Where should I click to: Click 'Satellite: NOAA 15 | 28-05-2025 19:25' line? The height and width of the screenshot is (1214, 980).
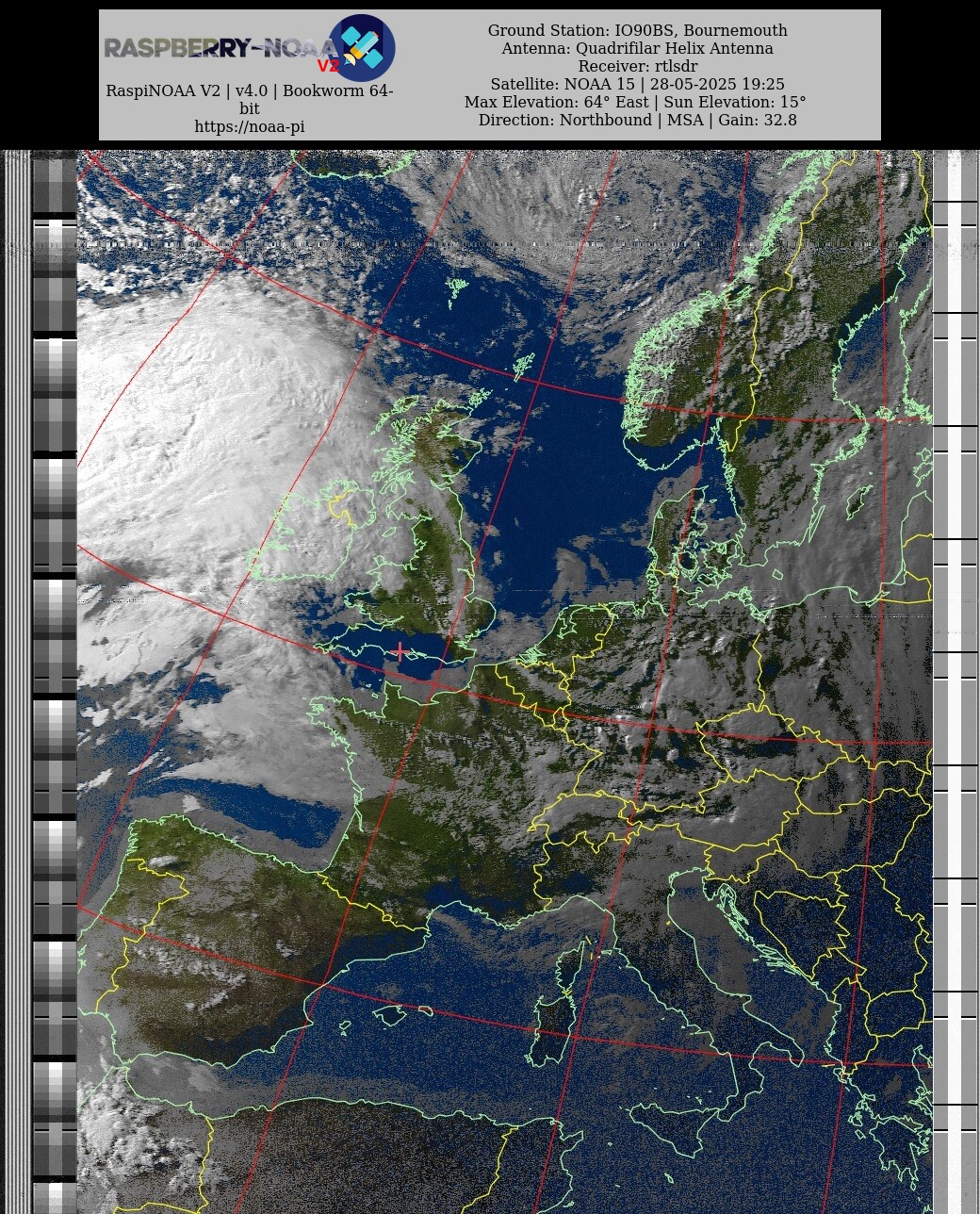click(637, 84)
